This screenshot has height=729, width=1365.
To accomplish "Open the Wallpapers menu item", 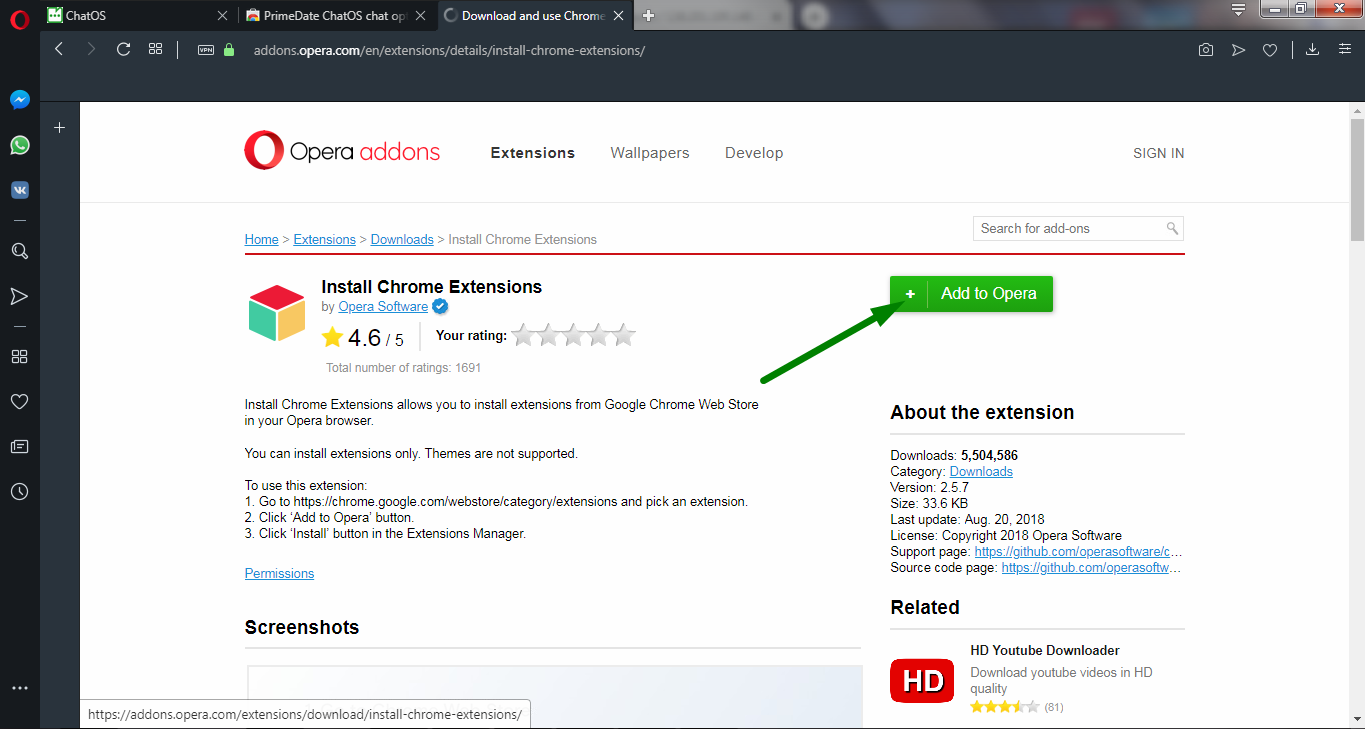I will (650, 153).
